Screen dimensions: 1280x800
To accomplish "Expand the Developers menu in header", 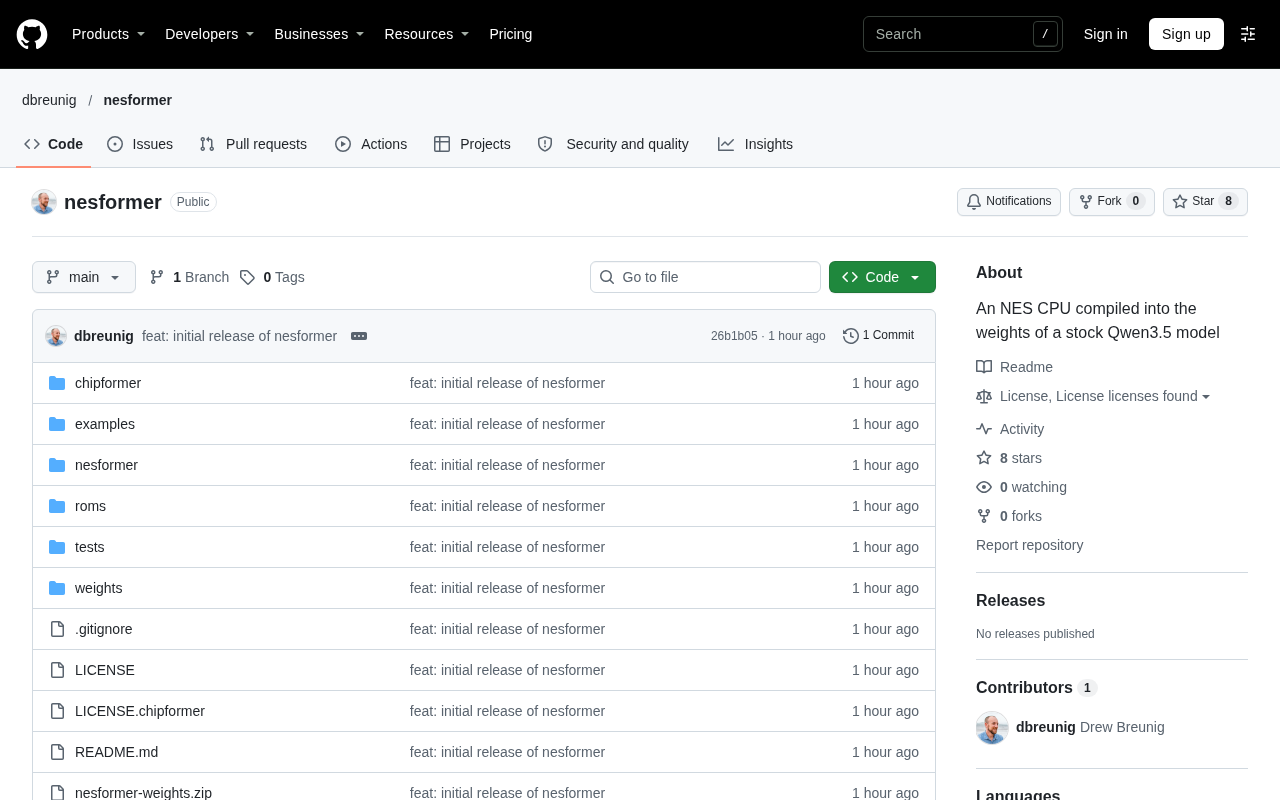I will point(210,34).
